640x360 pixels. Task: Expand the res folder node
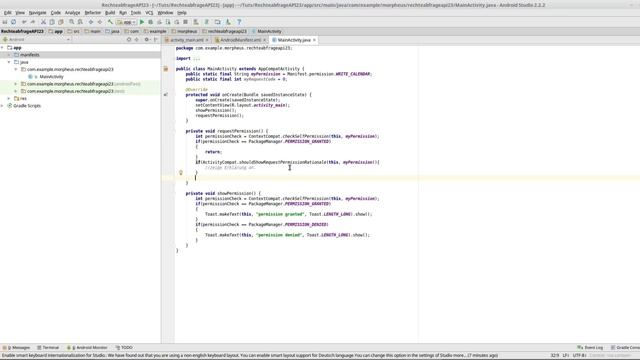point(9,98)
